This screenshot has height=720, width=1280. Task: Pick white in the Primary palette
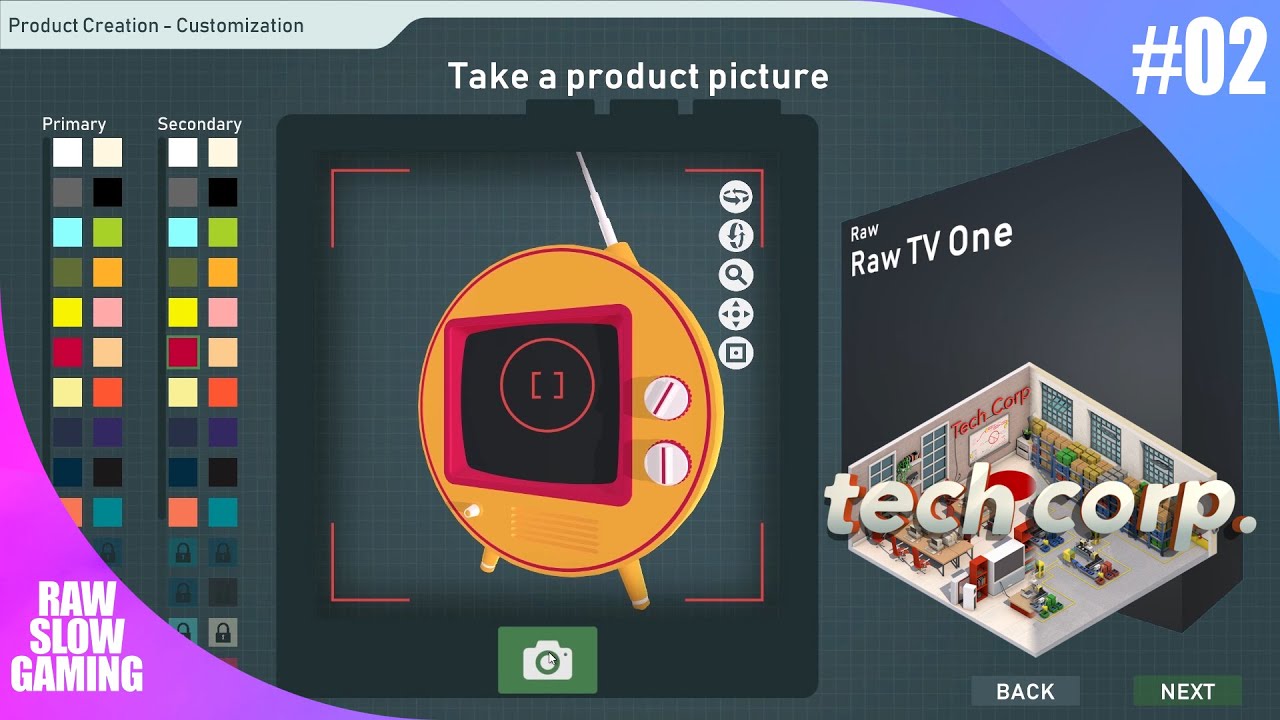[x=67, y=152]
